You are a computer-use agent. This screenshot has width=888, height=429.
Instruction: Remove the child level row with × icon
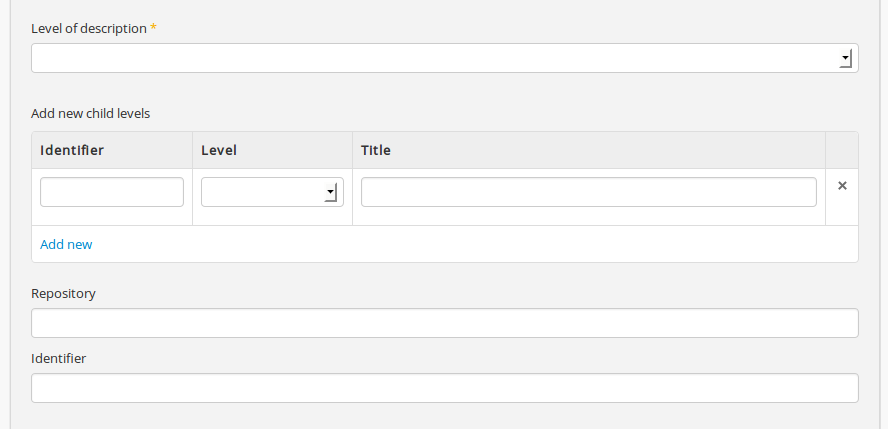(x=842, y=186)
